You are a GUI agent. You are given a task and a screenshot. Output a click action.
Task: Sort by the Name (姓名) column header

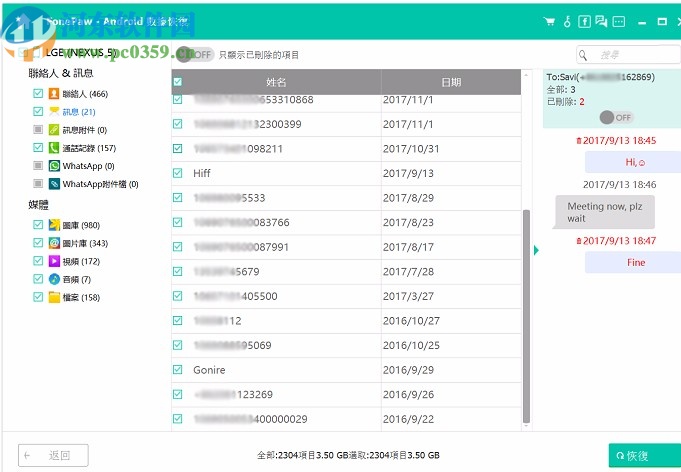tap(276, 82)
